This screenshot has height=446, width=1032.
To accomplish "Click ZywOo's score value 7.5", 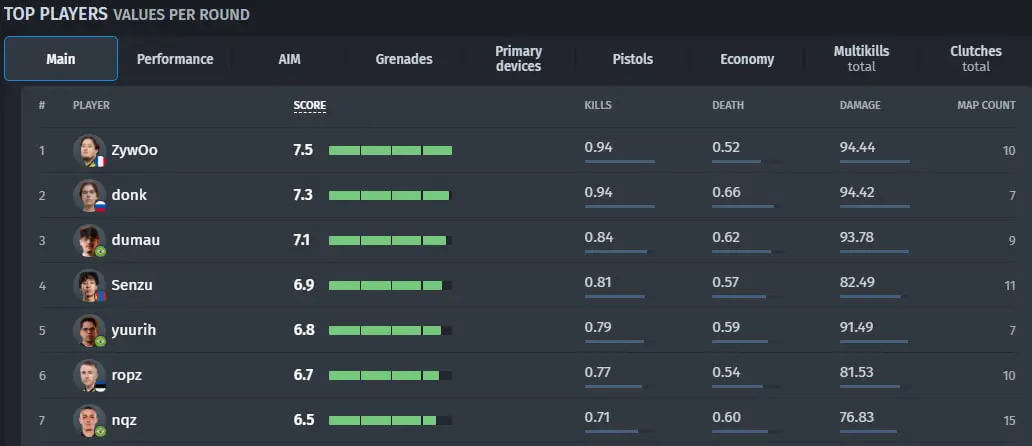I will 303,150.
